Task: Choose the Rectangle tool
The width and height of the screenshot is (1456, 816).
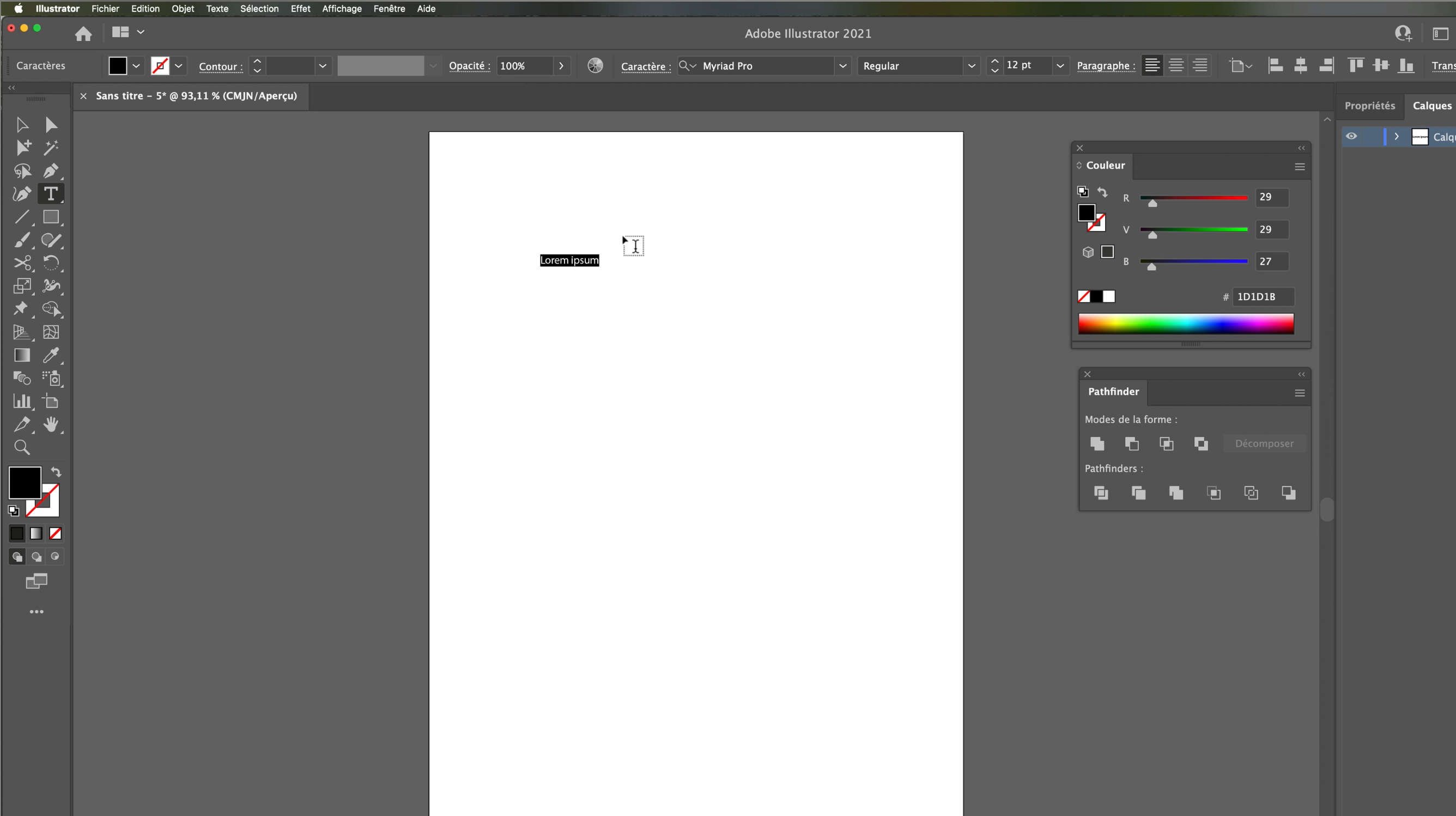Action: point(51,217)
